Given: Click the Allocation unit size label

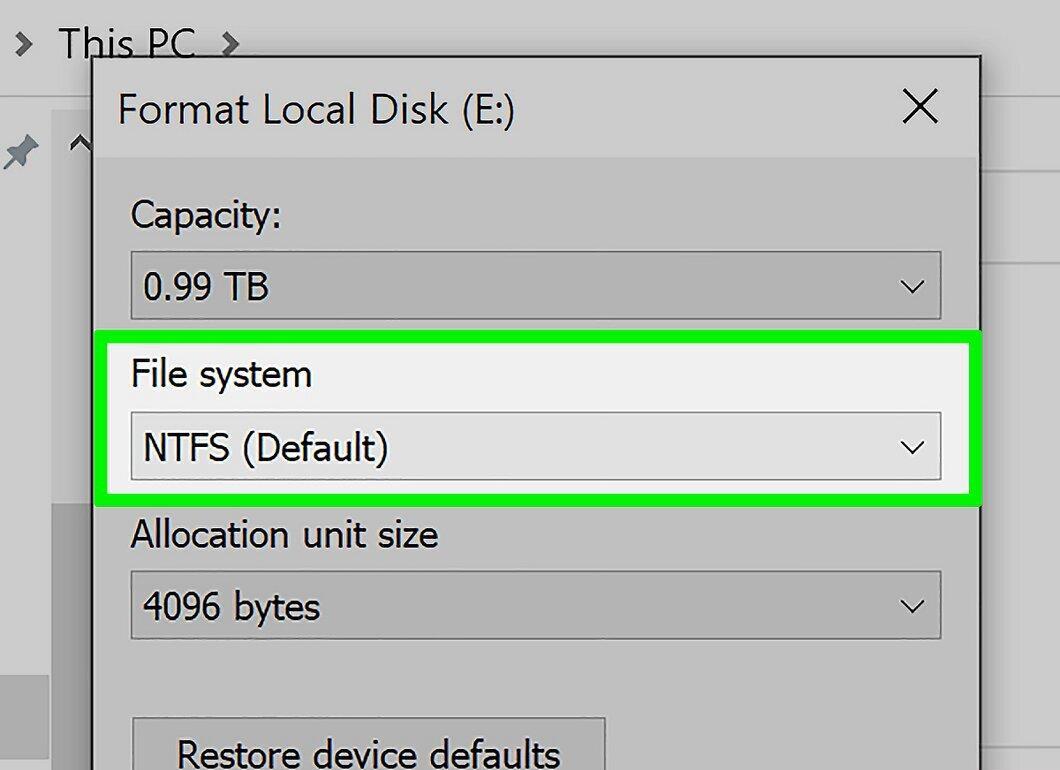Looking at the screenshot, I should point(285,535).
